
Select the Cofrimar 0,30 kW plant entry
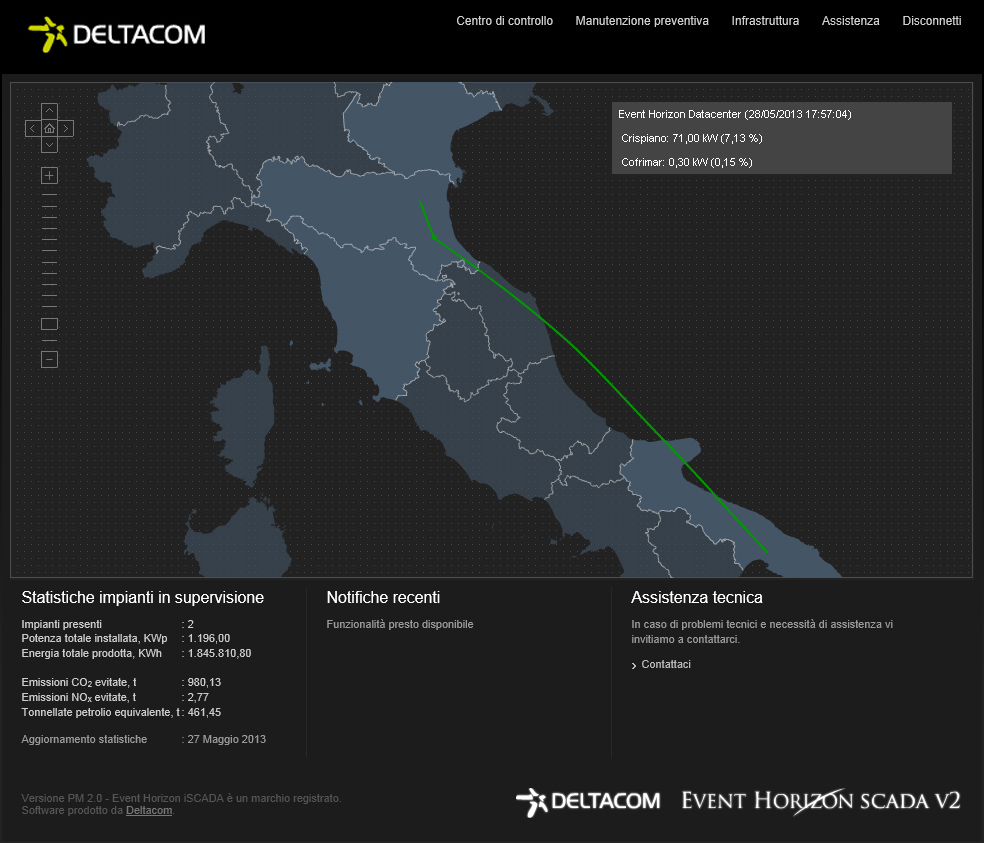[687, 162]
